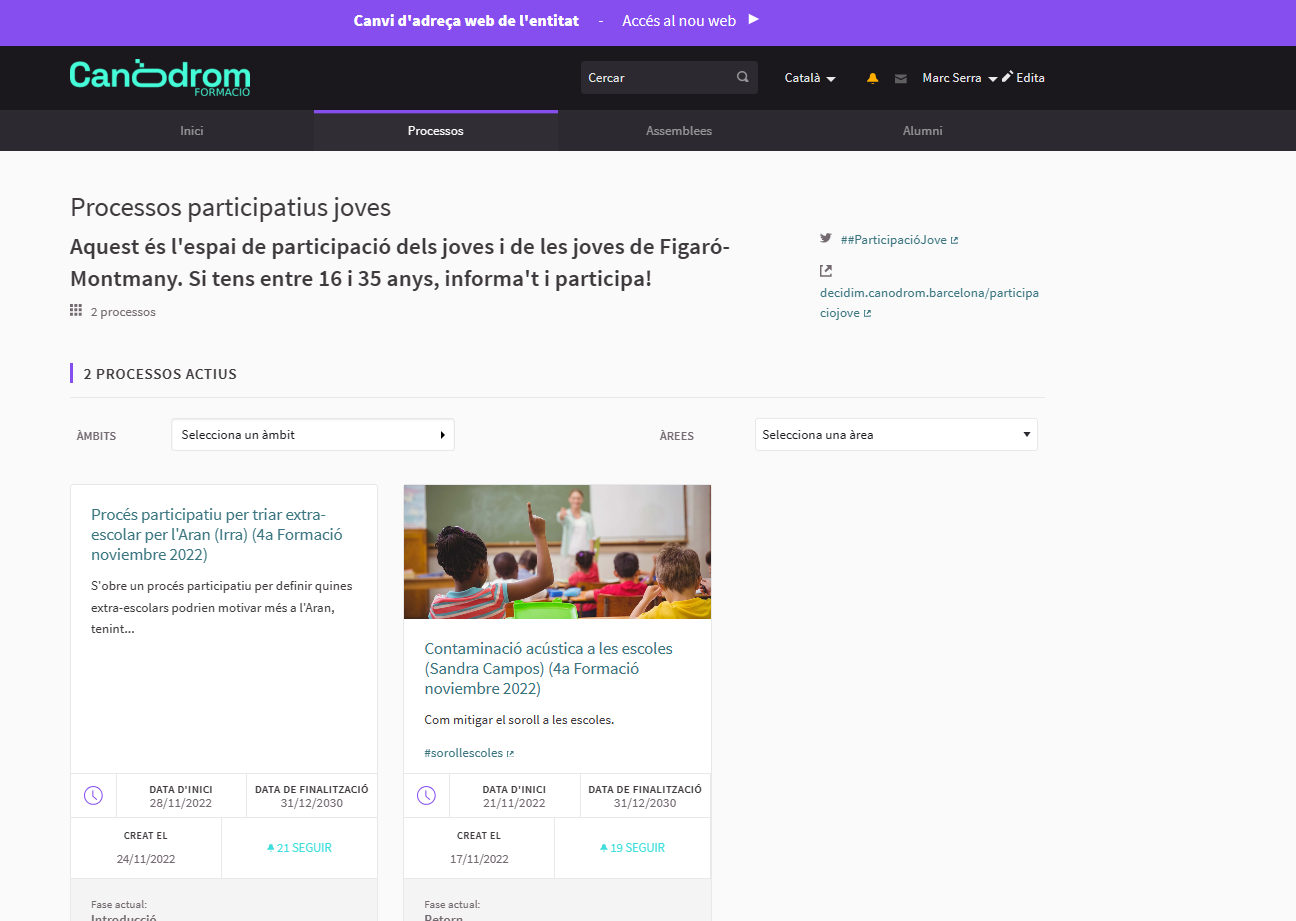The width and height of the screenshot is (1296, 921).
Task: Open the Català language dropdown
Action: pyautogui.click(x=810, y=78)
